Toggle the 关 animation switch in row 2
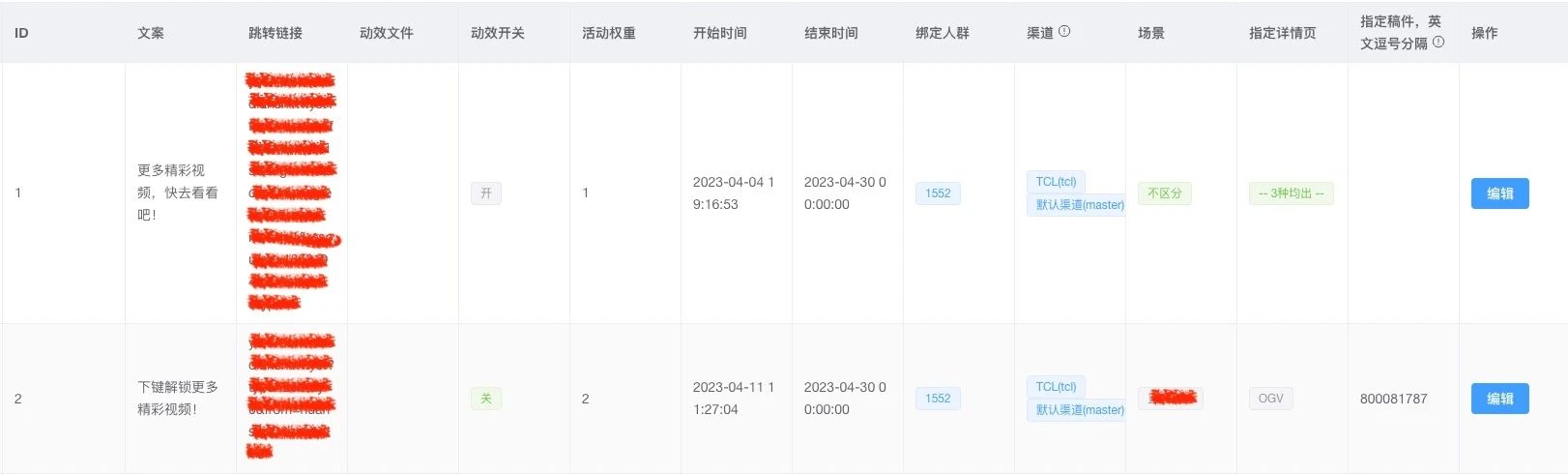Viewport: 1568px width, 475px height. tap(485, 399)
